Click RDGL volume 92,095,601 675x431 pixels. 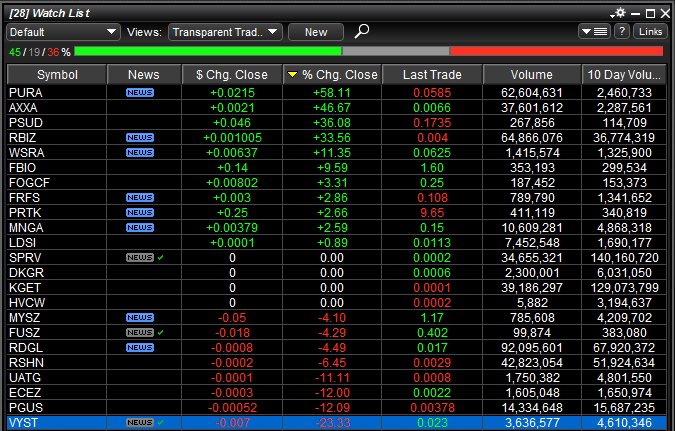[532, 347]
